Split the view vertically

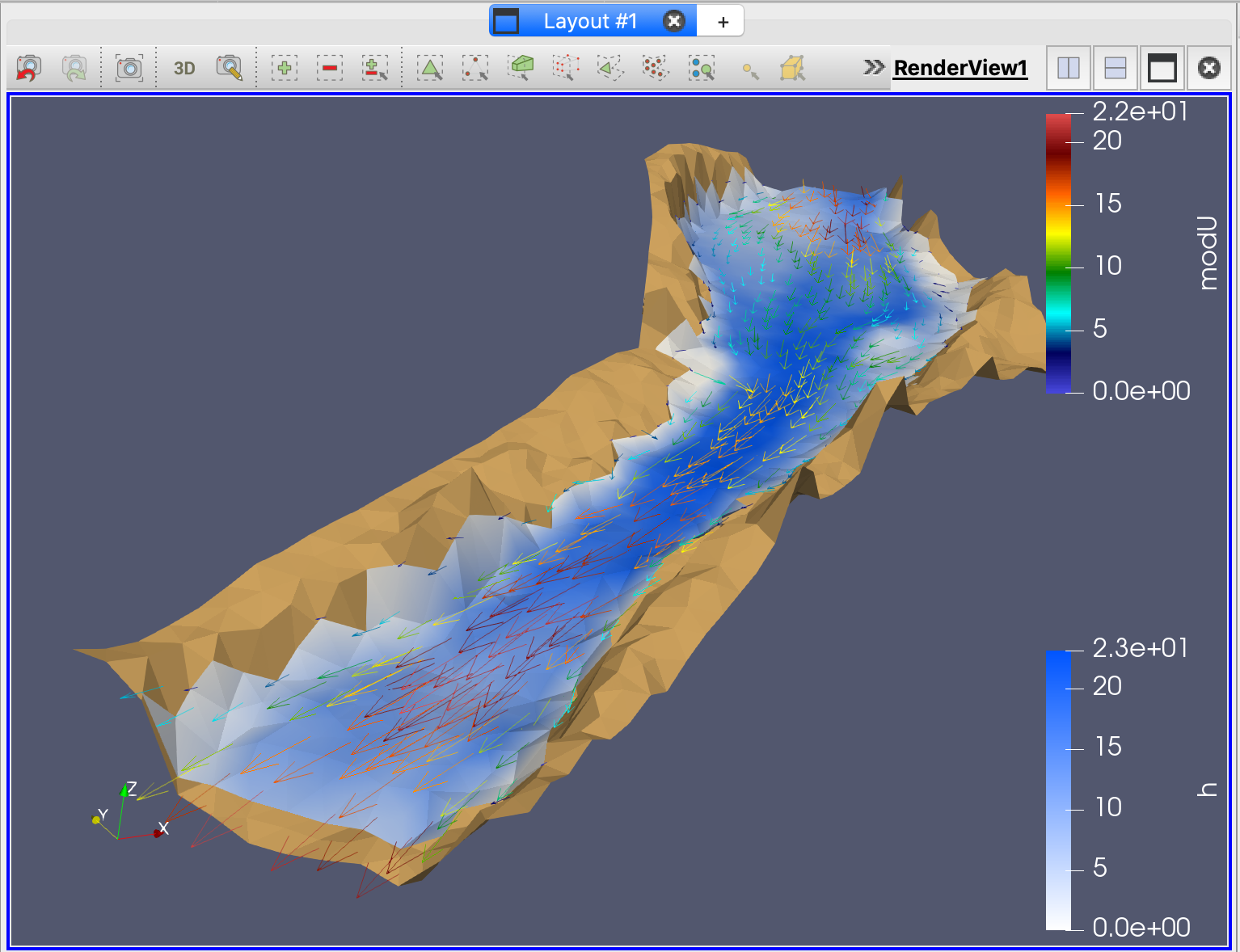[1116, 69]
